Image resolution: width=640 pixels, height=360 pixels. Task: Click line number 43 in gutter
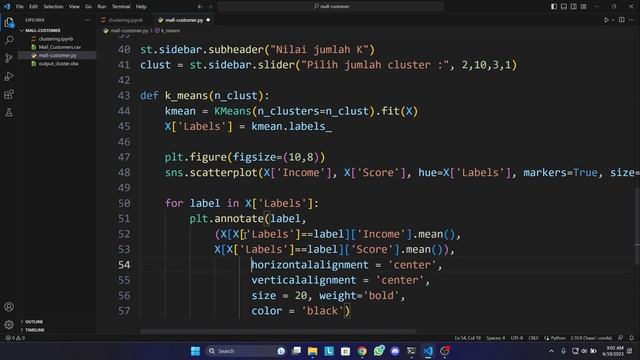(x=124, y=96)
